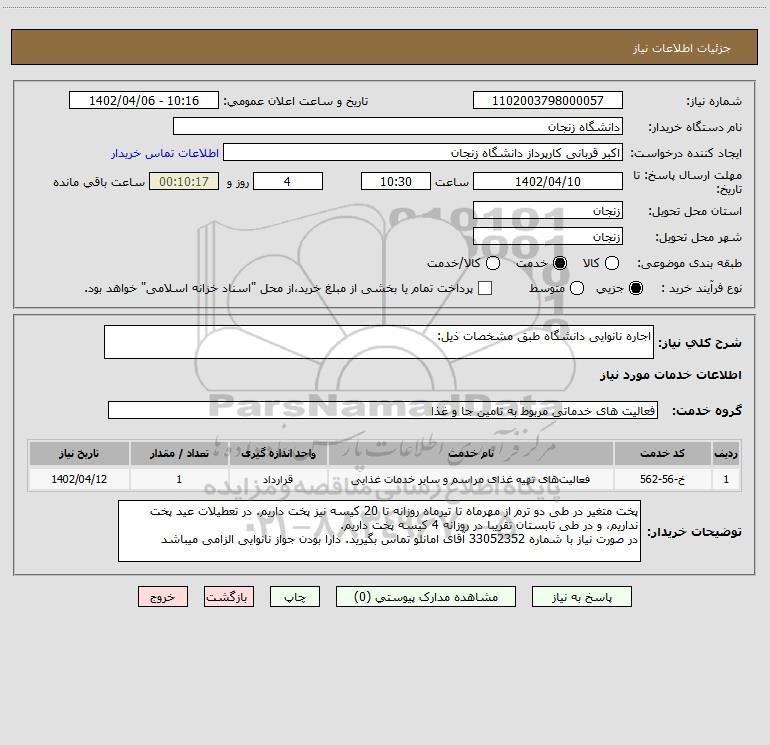Click the تعداد / مقدار column header
This screenshot has height=745, width=770.
coord(179,453)
